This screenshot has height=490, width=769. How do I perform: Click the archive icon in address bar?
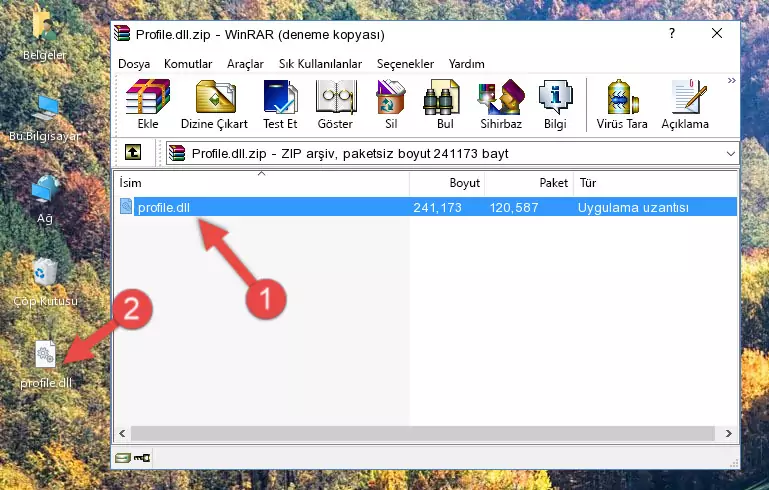[x=177, y=154]
